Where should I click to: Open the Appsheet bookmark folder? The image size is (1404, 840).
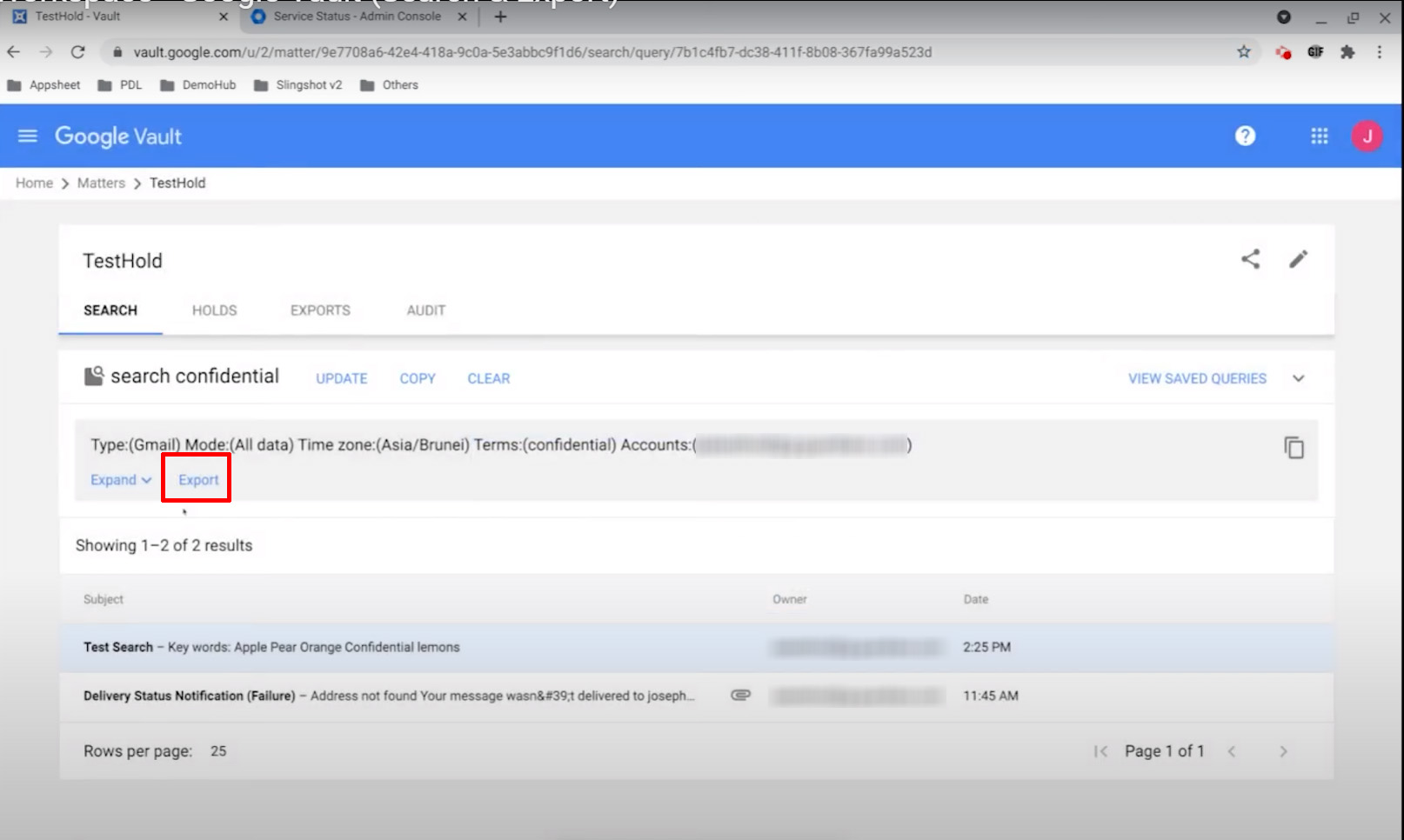[x=43, y=85]
